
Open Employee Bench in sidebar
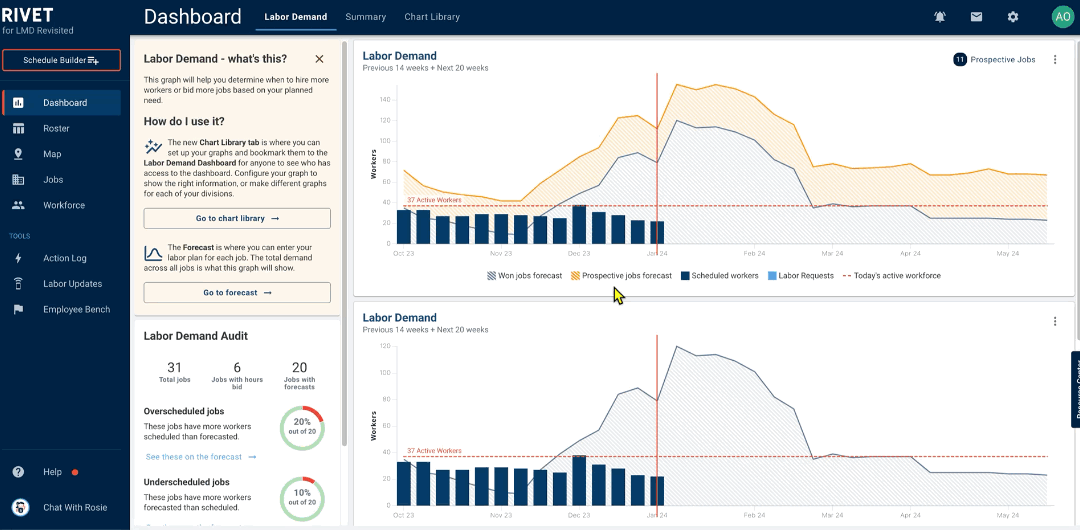pyautogui.click(x=76, y=310)
